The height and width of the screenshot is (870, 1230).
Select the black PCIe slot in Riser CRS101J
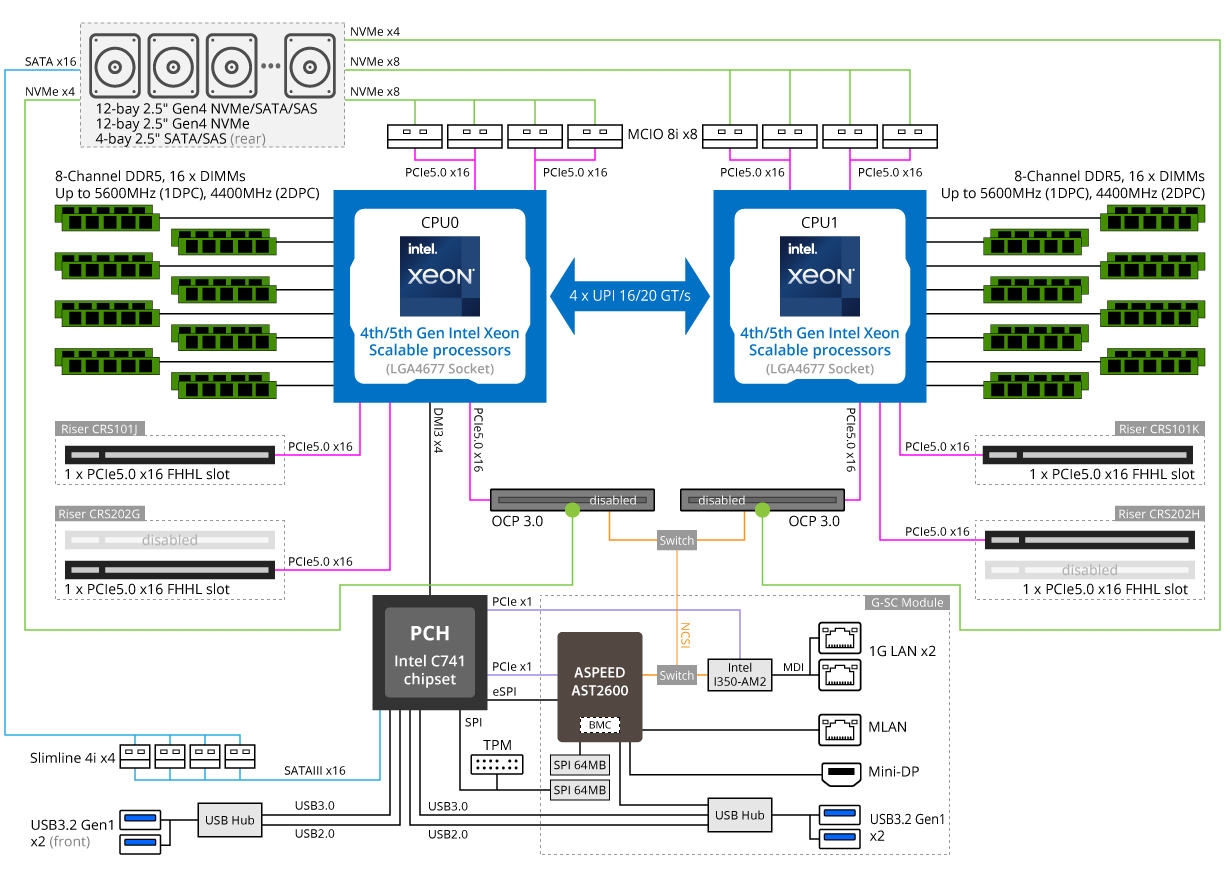point(169,456)
